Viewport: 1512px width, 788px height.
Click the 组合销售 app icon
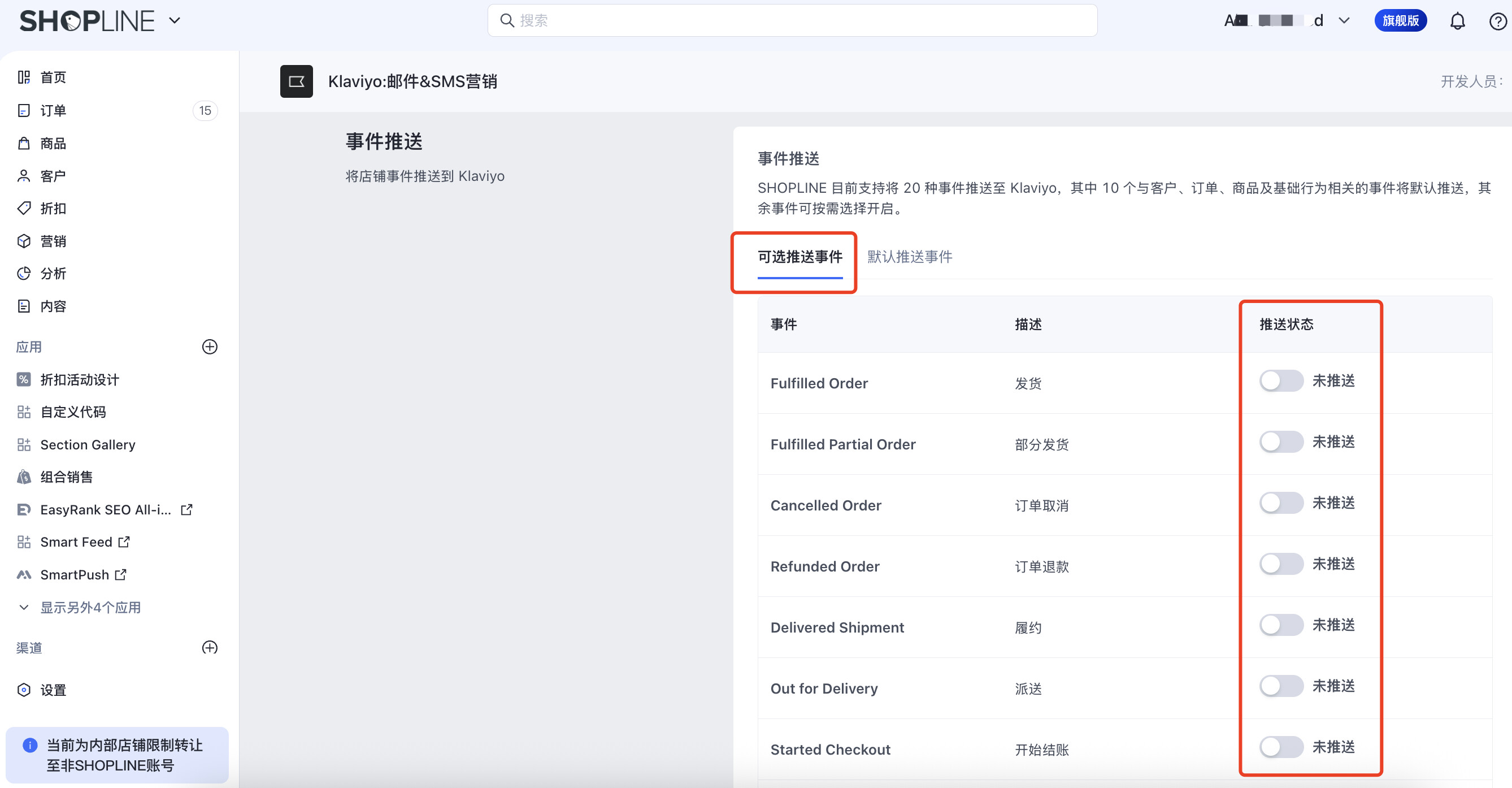coord(24,477)
